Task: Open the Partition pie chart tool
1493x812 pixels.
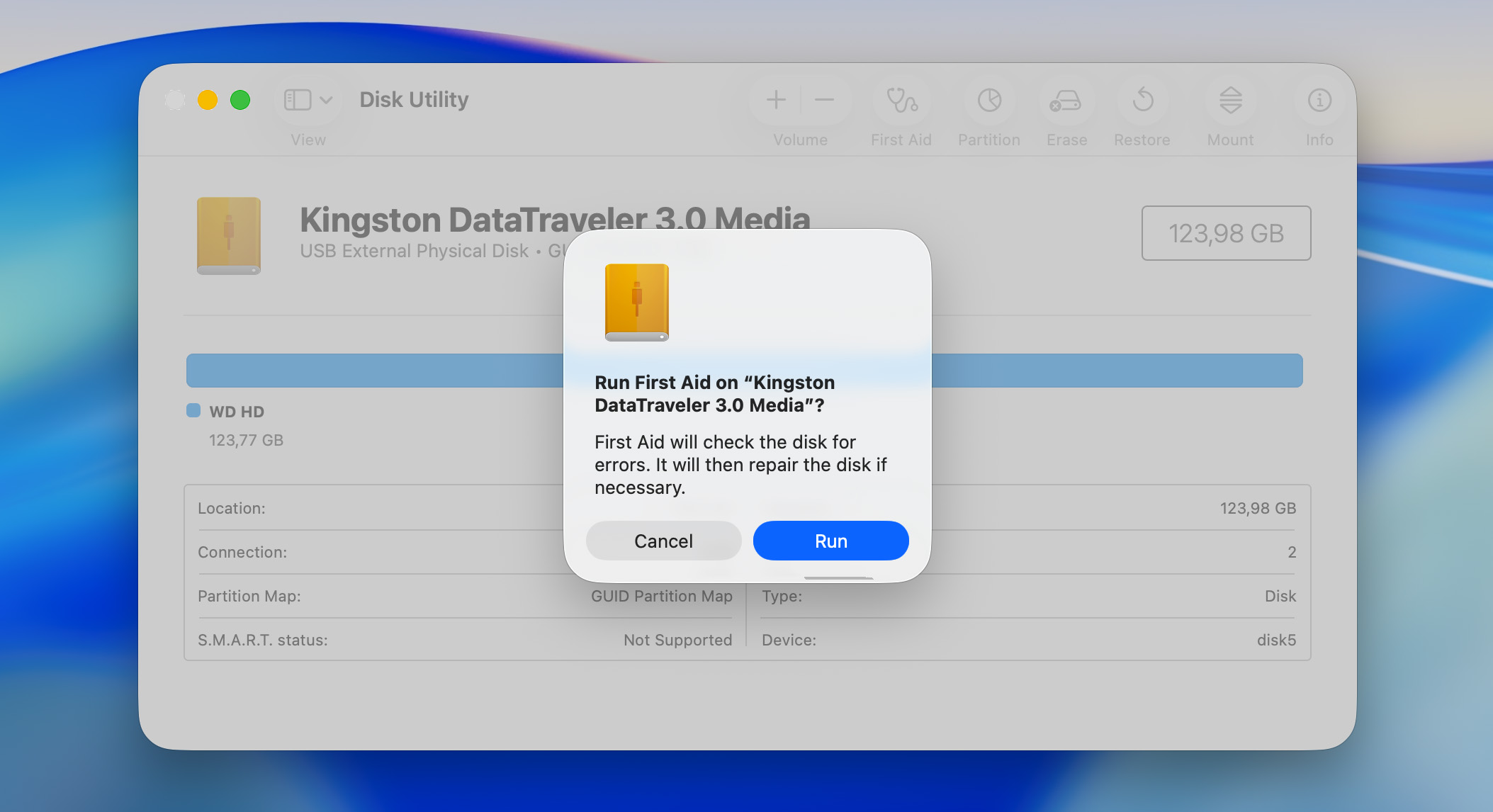Action: (x=989, y=100)
